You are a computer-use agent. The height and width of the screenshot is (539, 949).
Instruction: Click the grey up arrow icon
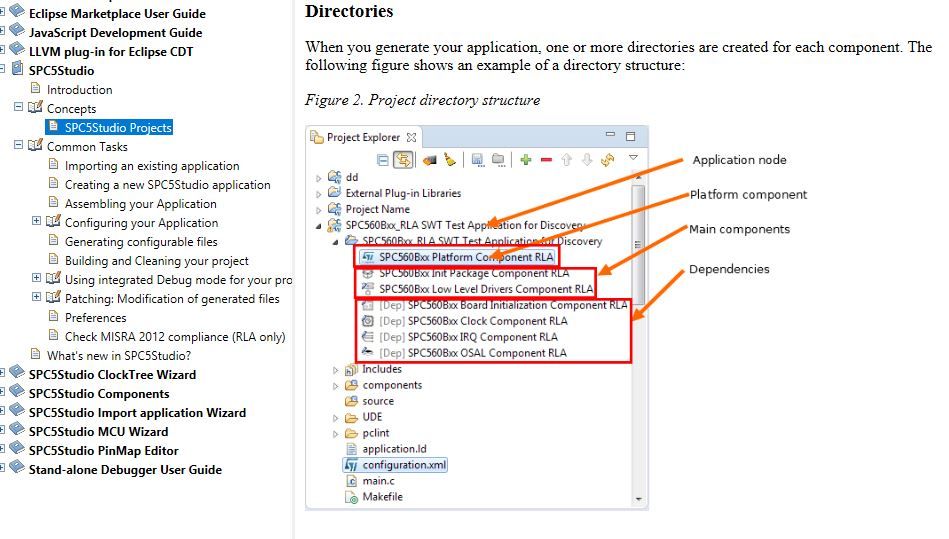pyautogui.click(x=566, y=160)
